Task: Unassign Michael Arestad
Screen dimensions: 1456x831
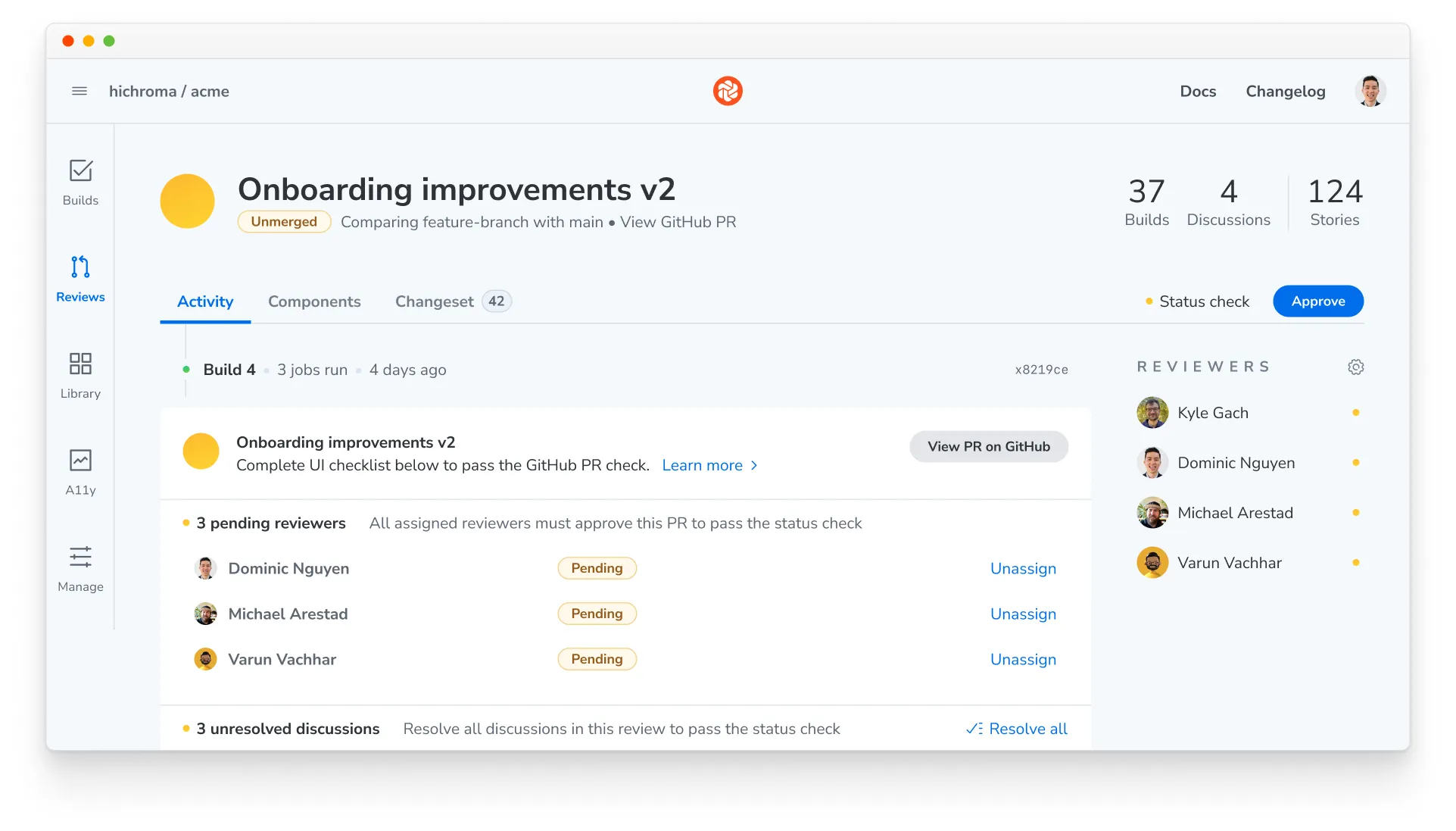Action: pyautogui.click(x=1023, y=614)
